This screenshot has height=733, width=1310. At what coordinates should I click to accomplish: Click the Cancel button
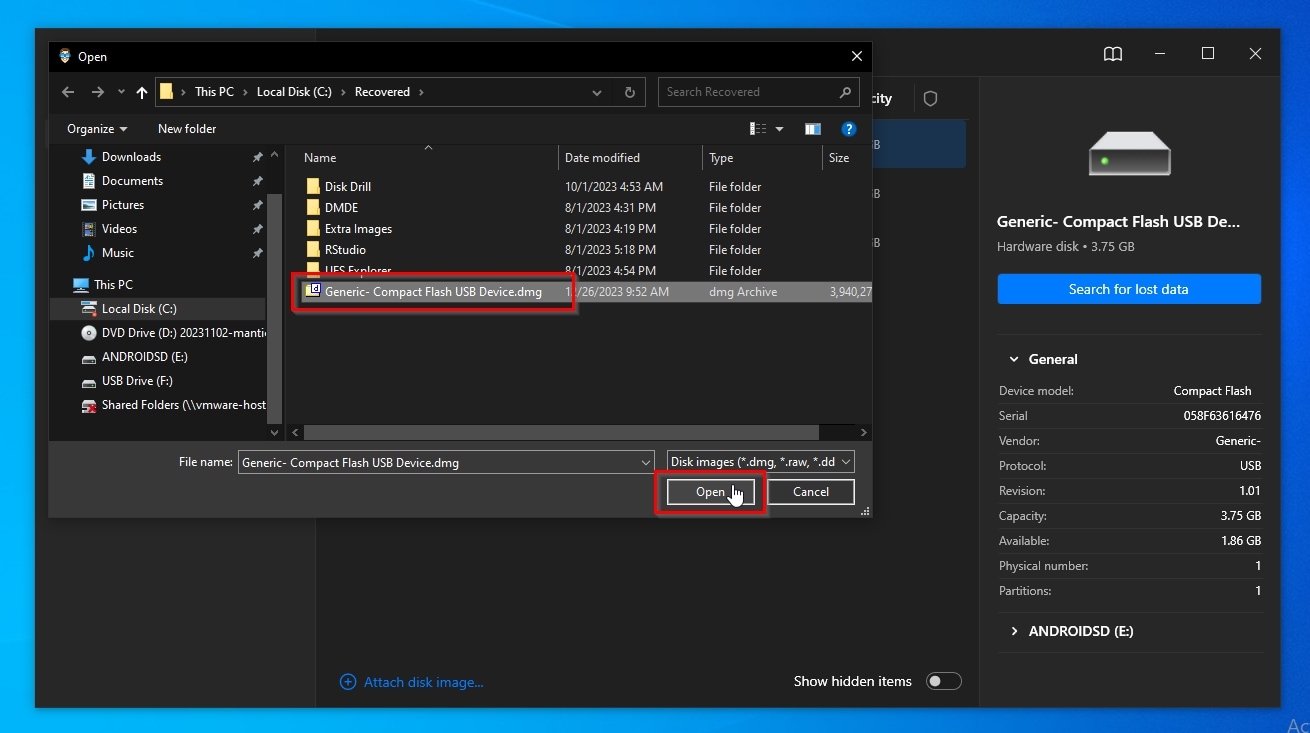(x=811, y=492)
